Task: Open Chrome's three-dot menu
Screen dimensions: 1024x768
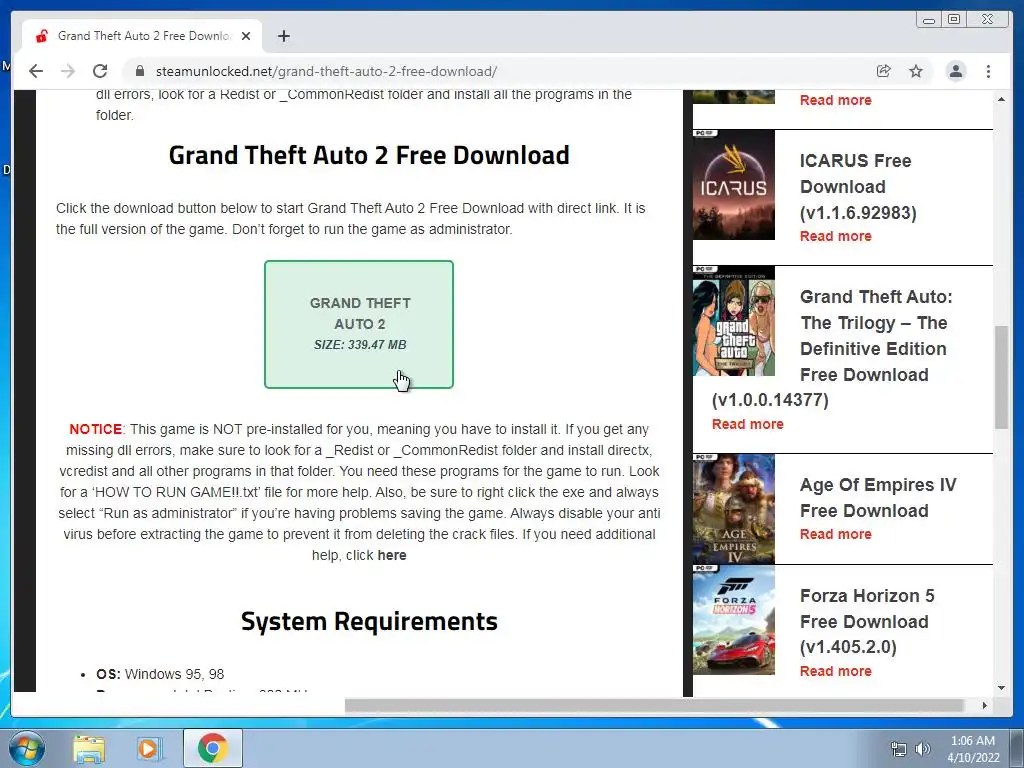Action: pos(988,71)
